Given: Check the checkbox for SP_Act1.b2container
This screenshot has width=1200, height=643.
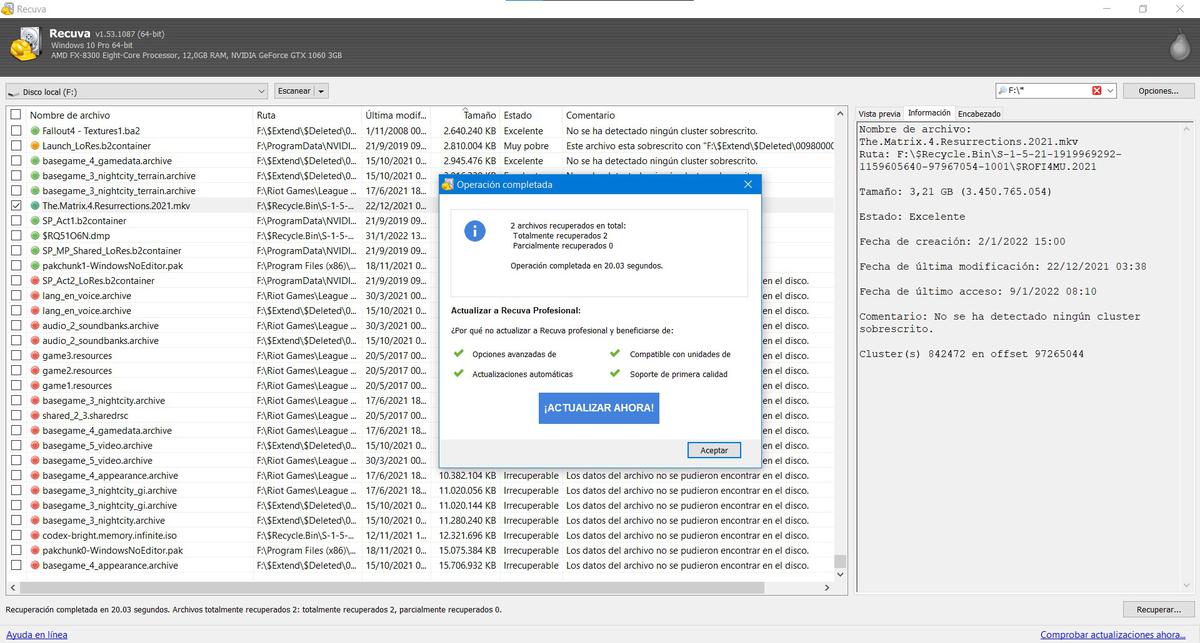Looking at the screenshot, I should point(16,220).
